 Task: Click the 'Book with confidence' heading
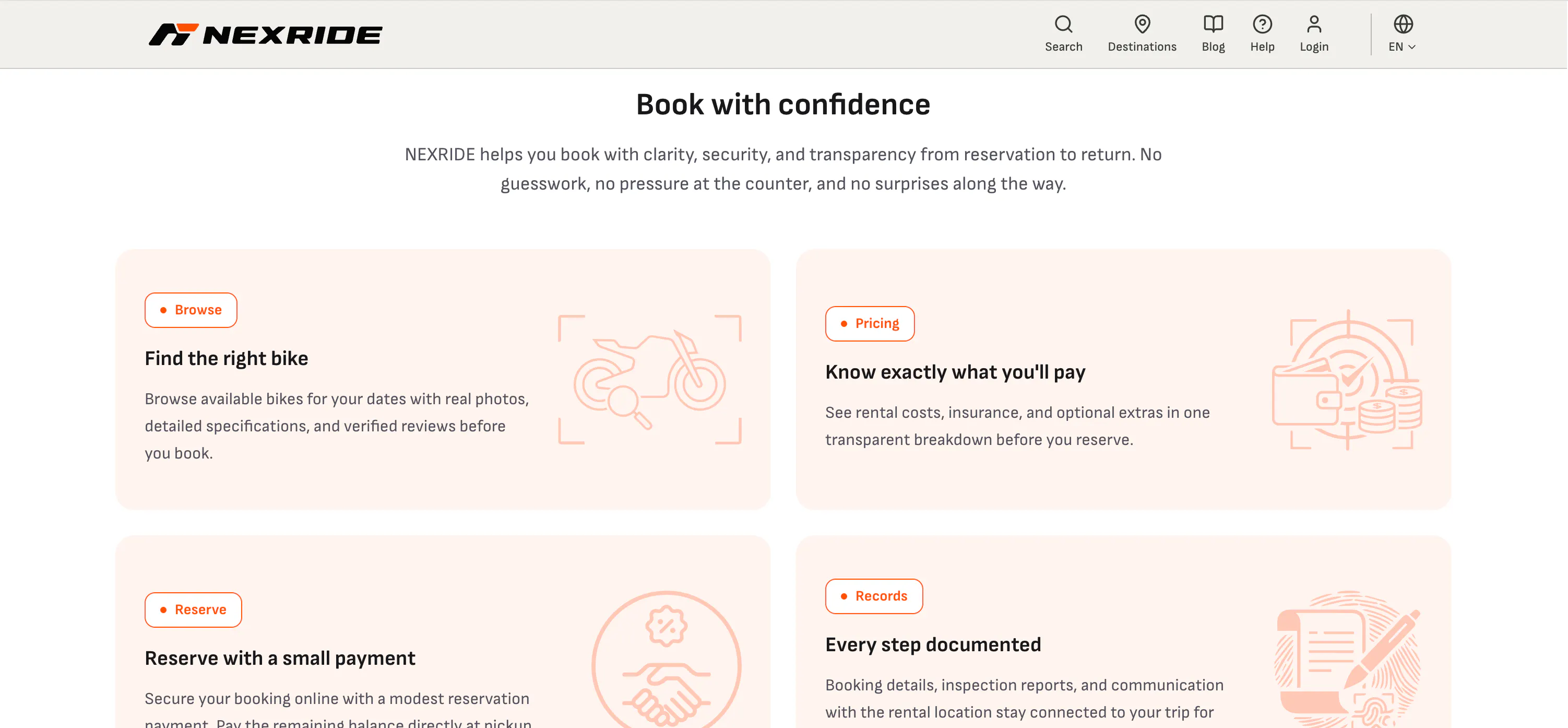pos(783,104)
